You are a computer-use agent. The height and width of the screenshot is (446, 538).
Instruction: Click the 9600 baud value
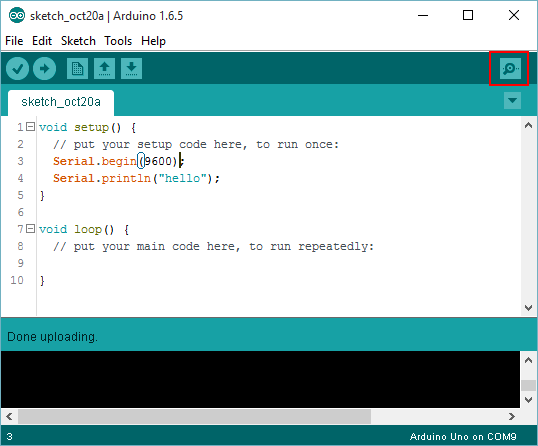click(158, 161)
